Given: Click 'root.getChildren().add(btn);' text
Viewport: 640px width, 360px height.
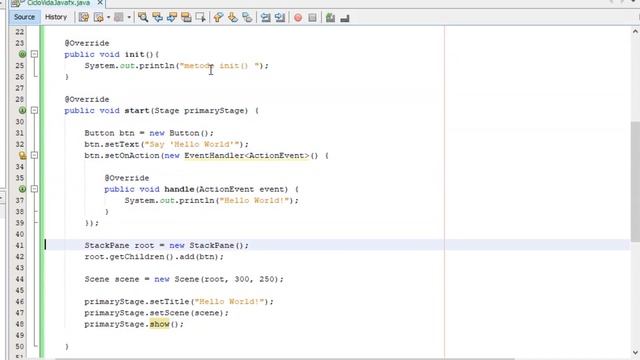Looking at the screenshot, I should pos(154,257).
